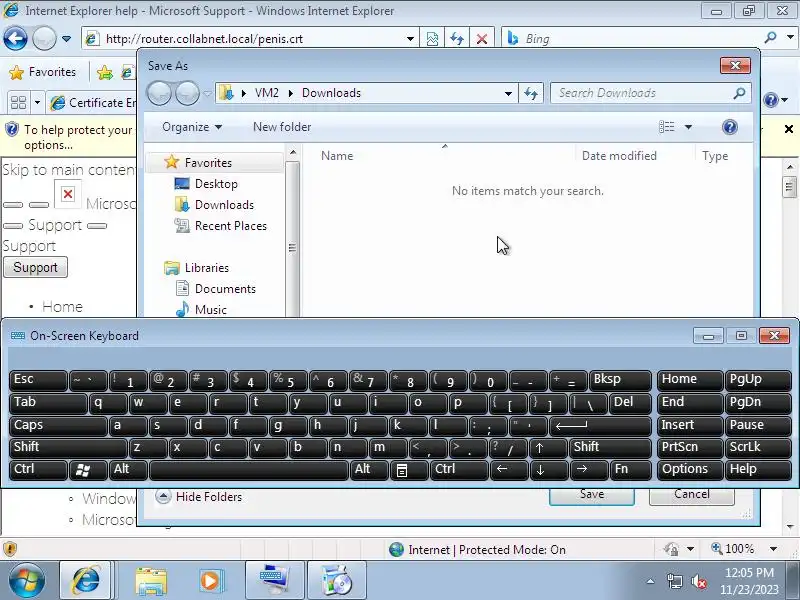Change view icon in Save As

click(x=667, y=127)
